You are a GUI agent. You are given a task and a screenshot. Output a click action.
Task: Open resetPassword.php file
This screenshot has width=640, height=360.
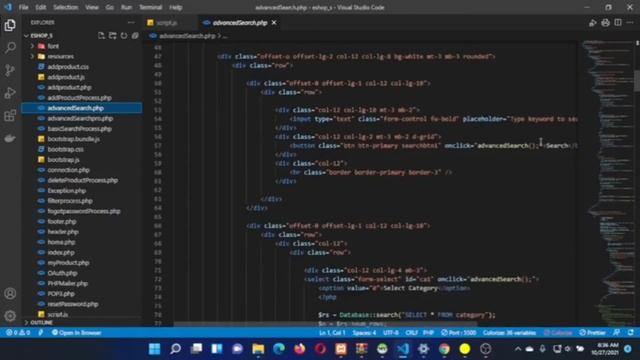(73, 304)
